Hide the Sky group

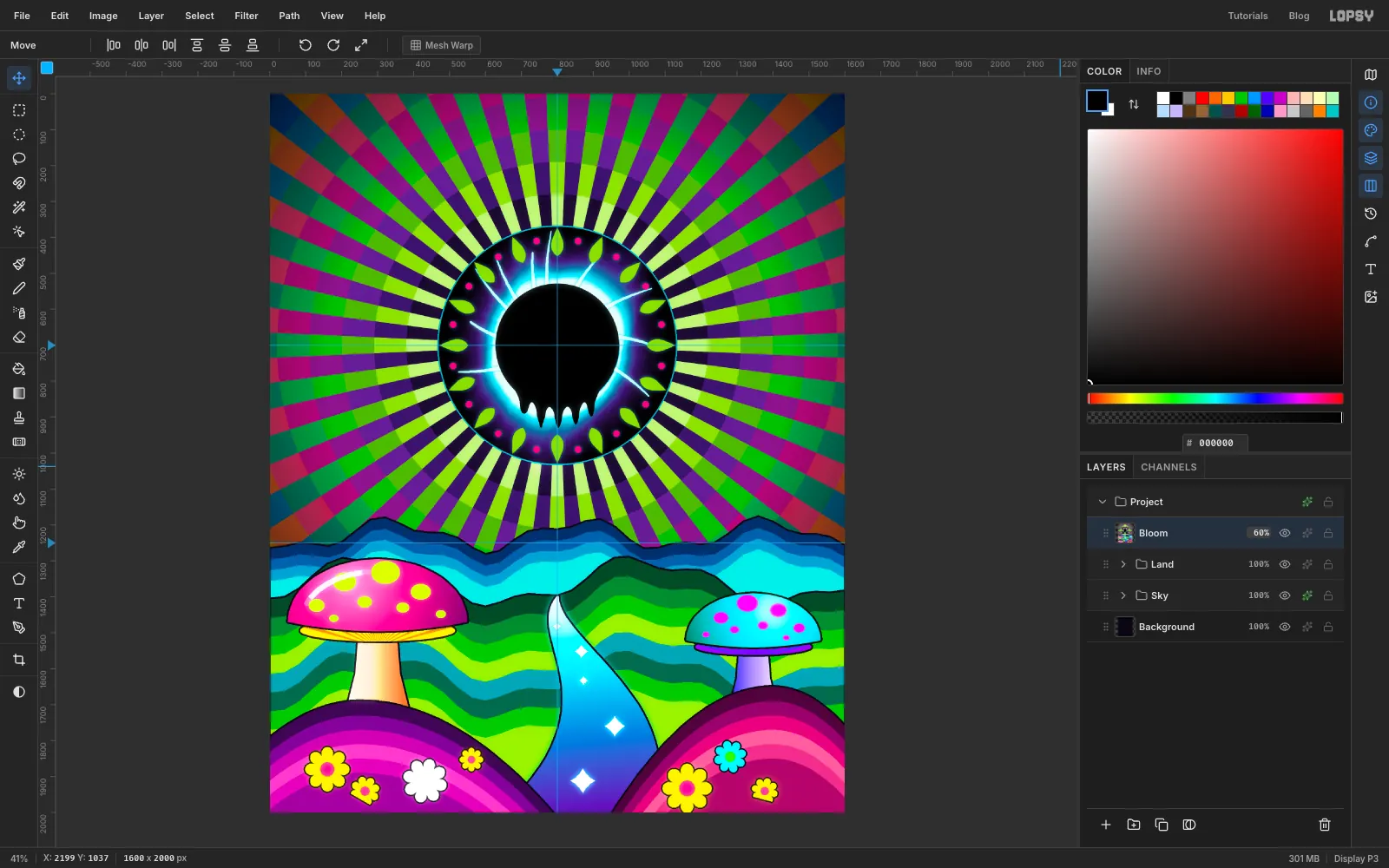1285,595
